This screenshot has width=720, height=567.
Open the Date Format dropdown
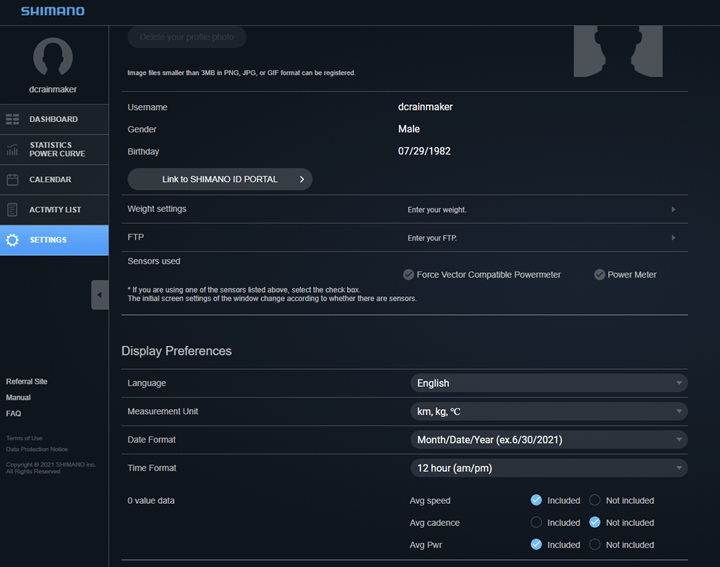click(549, 440)
